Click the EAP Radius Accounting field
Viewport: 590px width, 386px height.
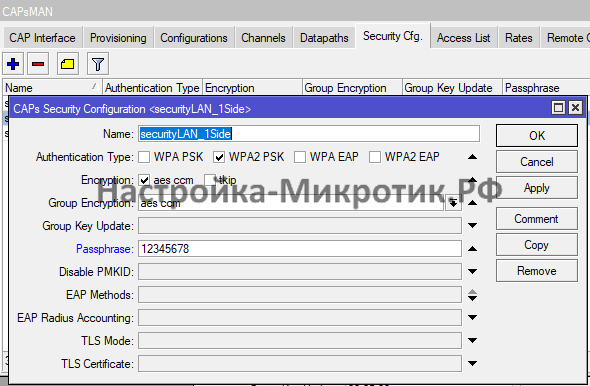coord(300,318)
